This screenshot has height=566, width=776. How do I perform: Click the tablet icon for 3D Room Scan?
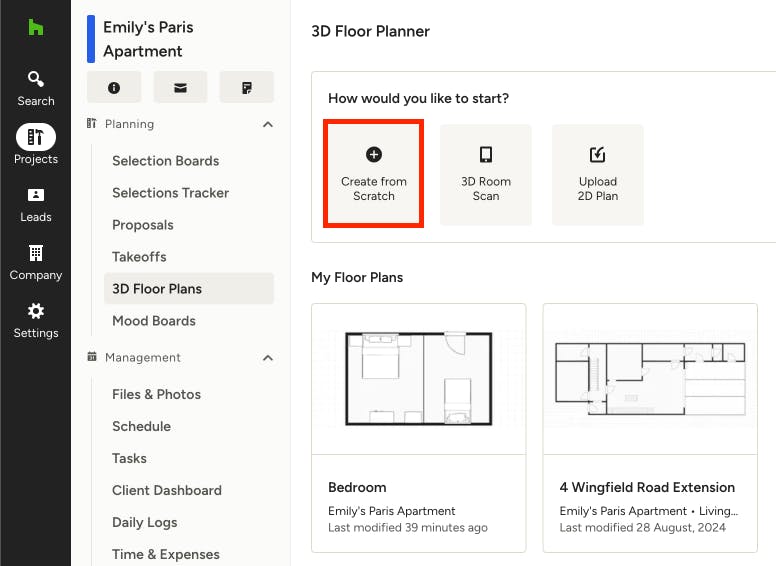tap(486, 154)
